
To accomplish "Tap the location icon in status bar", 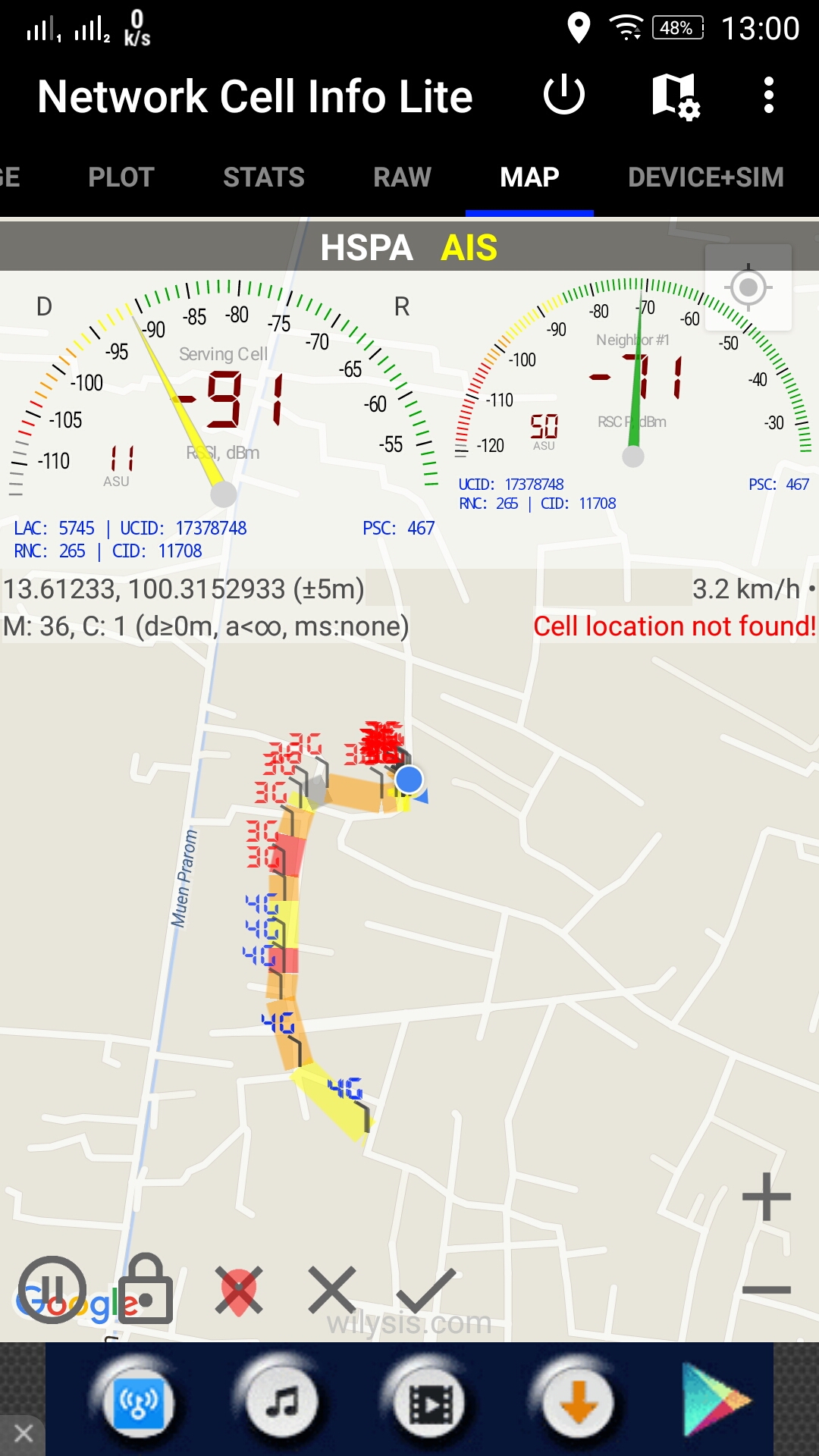I will tap(579, 28).
